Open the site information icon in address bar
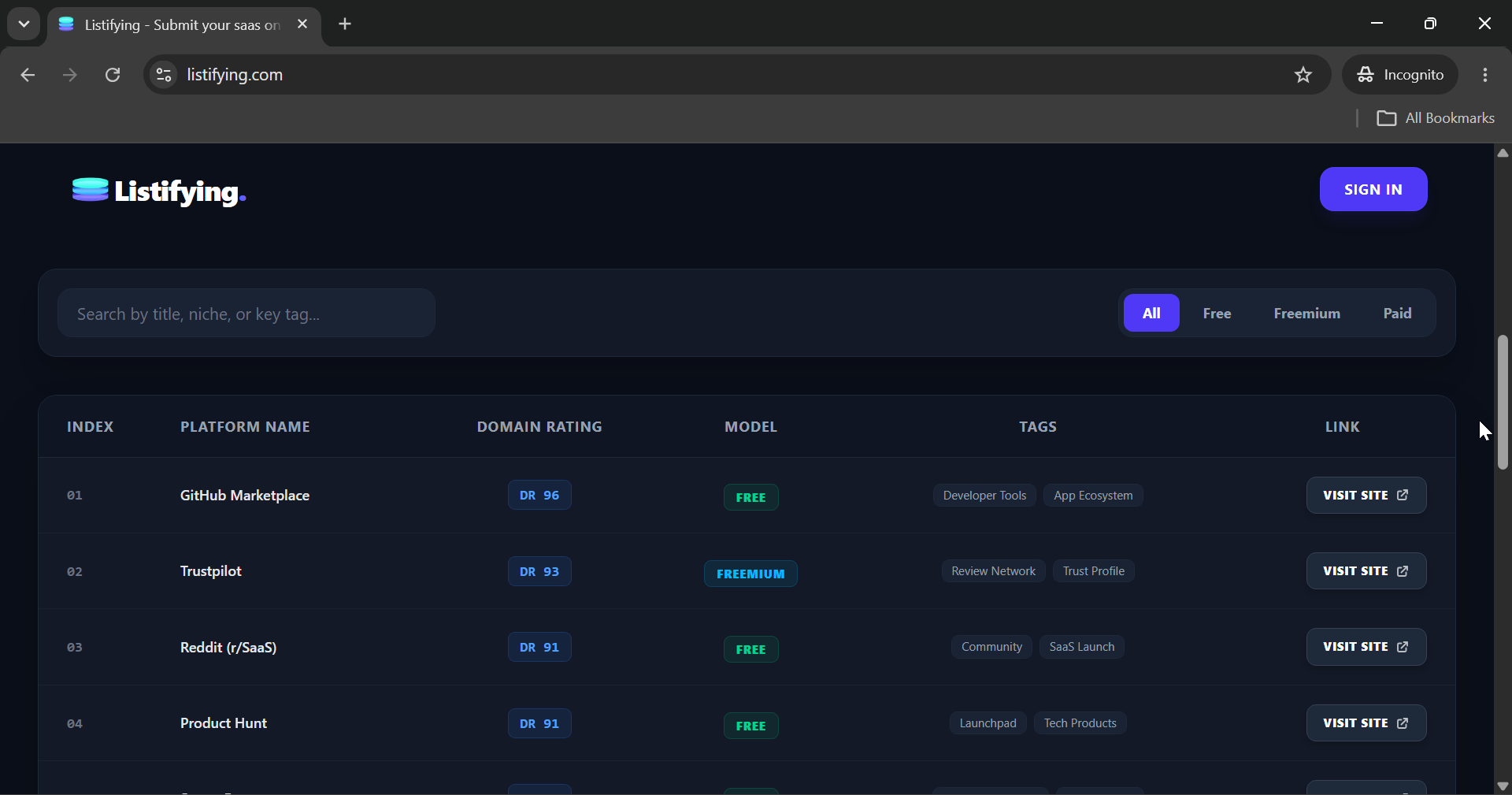This screenshot has height=795, width=1512. (x=164, y=75)
